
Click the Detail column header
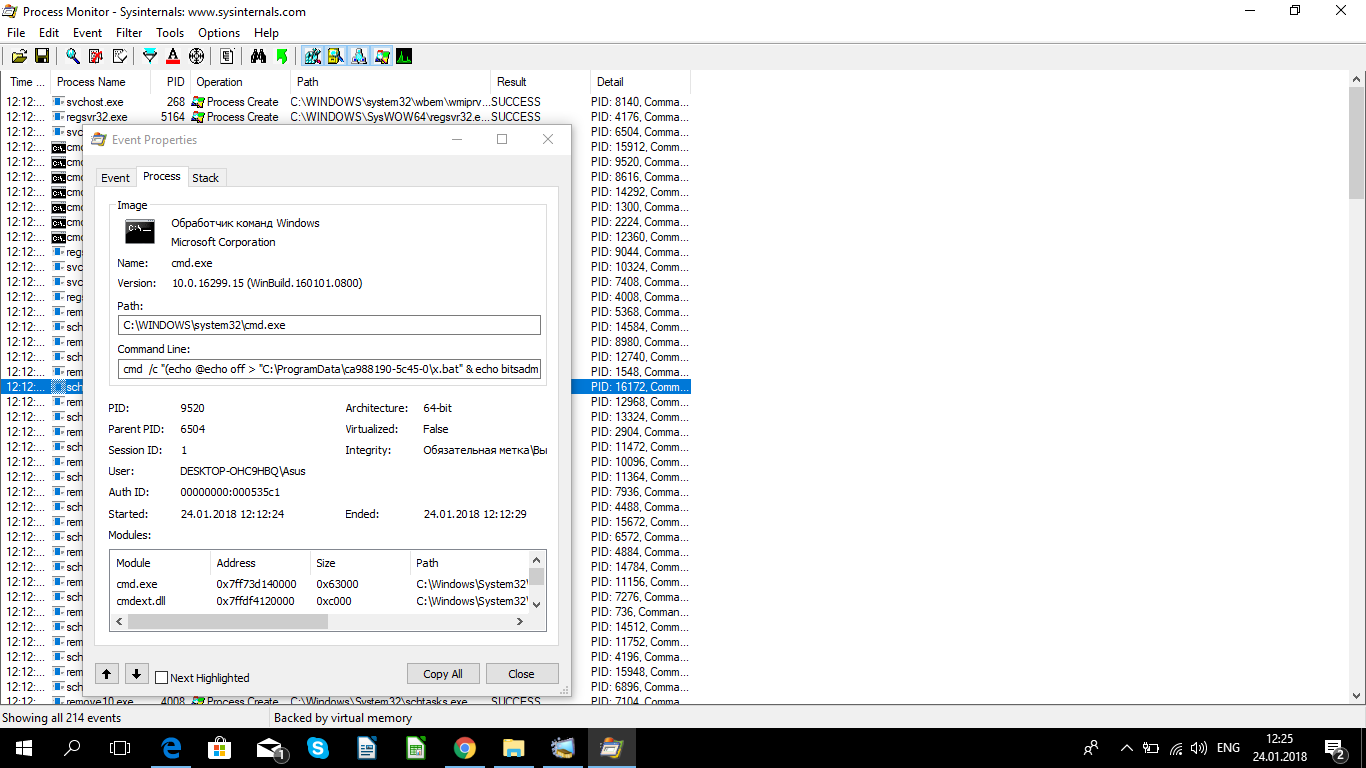(640, 82)
